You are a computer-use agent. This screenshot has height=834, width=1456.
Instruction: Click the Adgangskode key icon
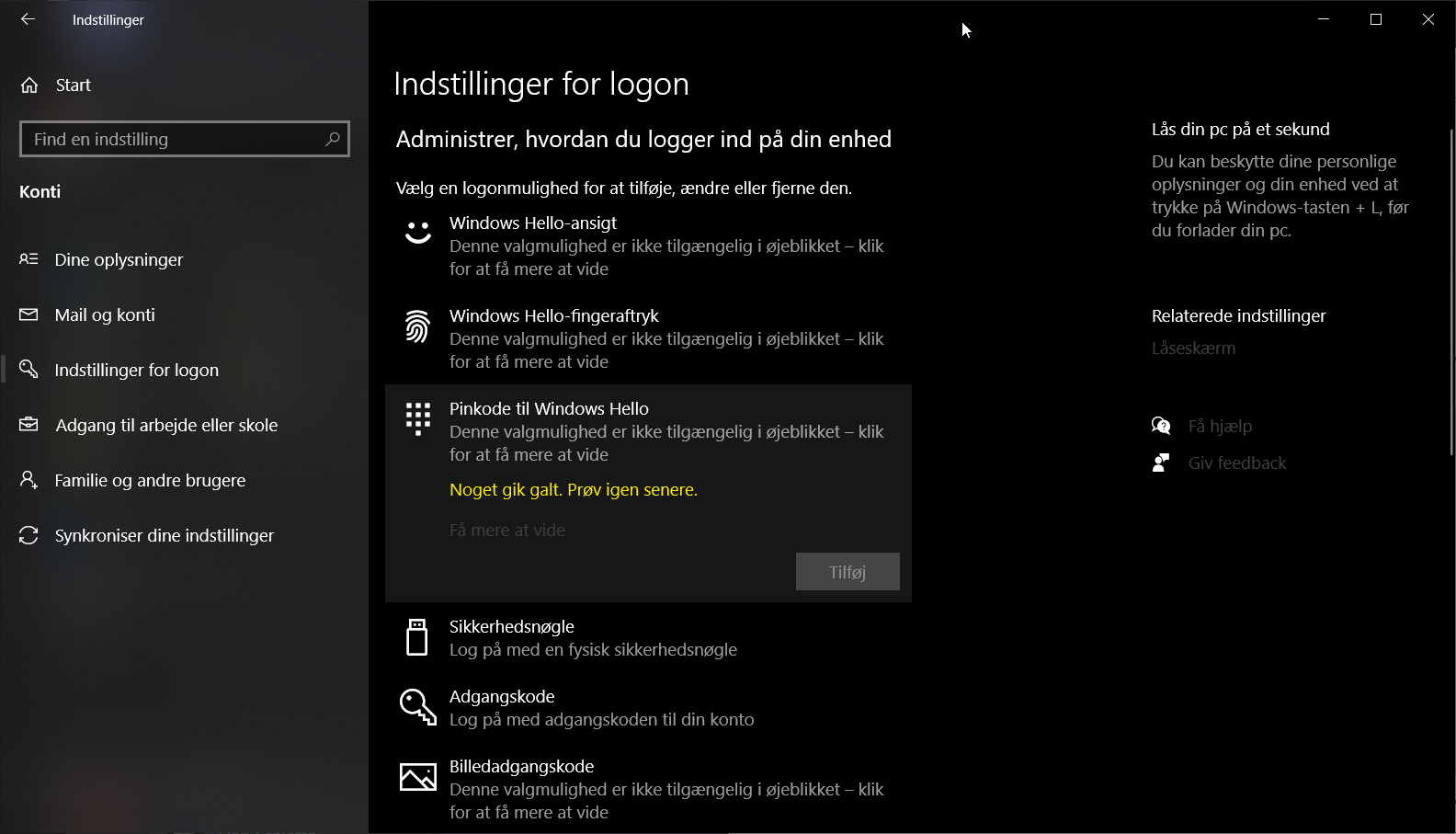tap(418, 707)
